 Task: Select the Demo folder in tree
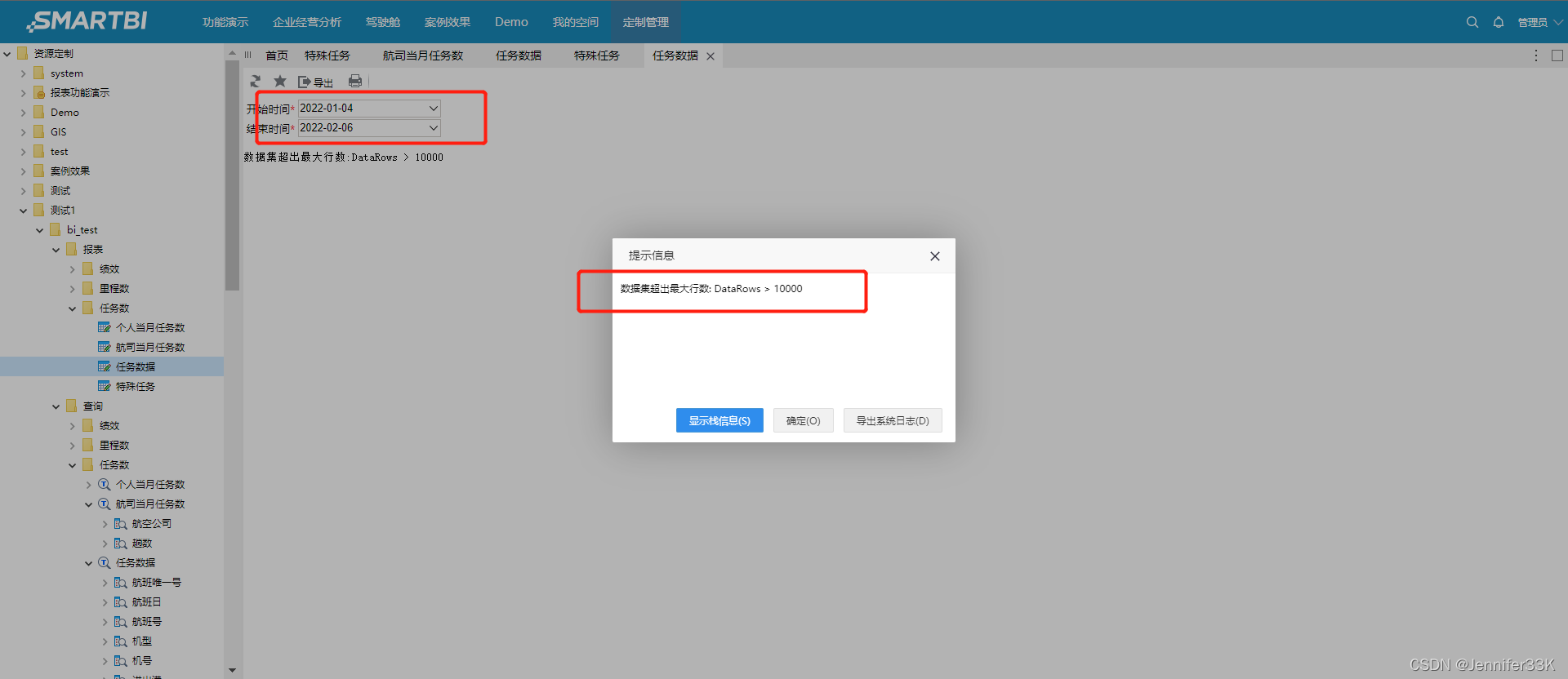tap(65, 113)
